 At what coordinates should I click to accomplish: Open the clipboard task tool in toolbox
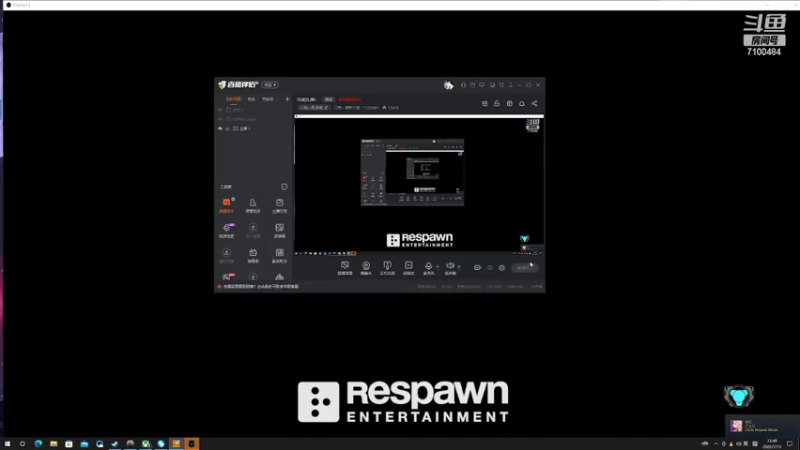tap(279, 205)
